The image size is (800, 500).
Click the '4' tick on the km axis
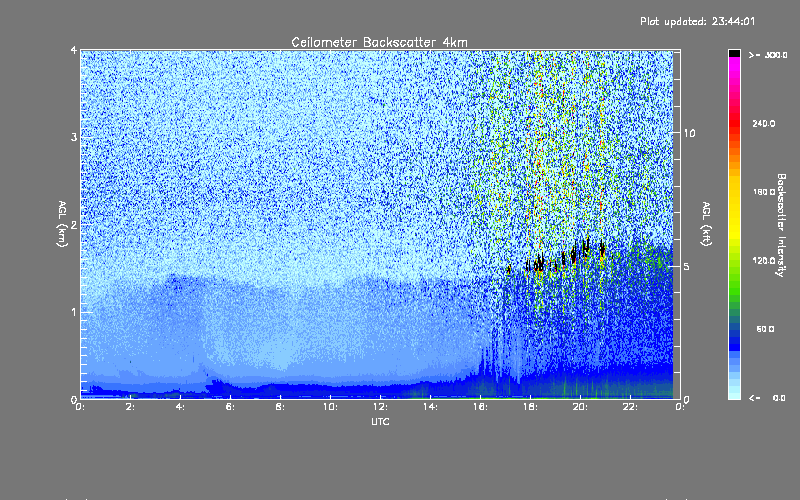coord(74,51)
